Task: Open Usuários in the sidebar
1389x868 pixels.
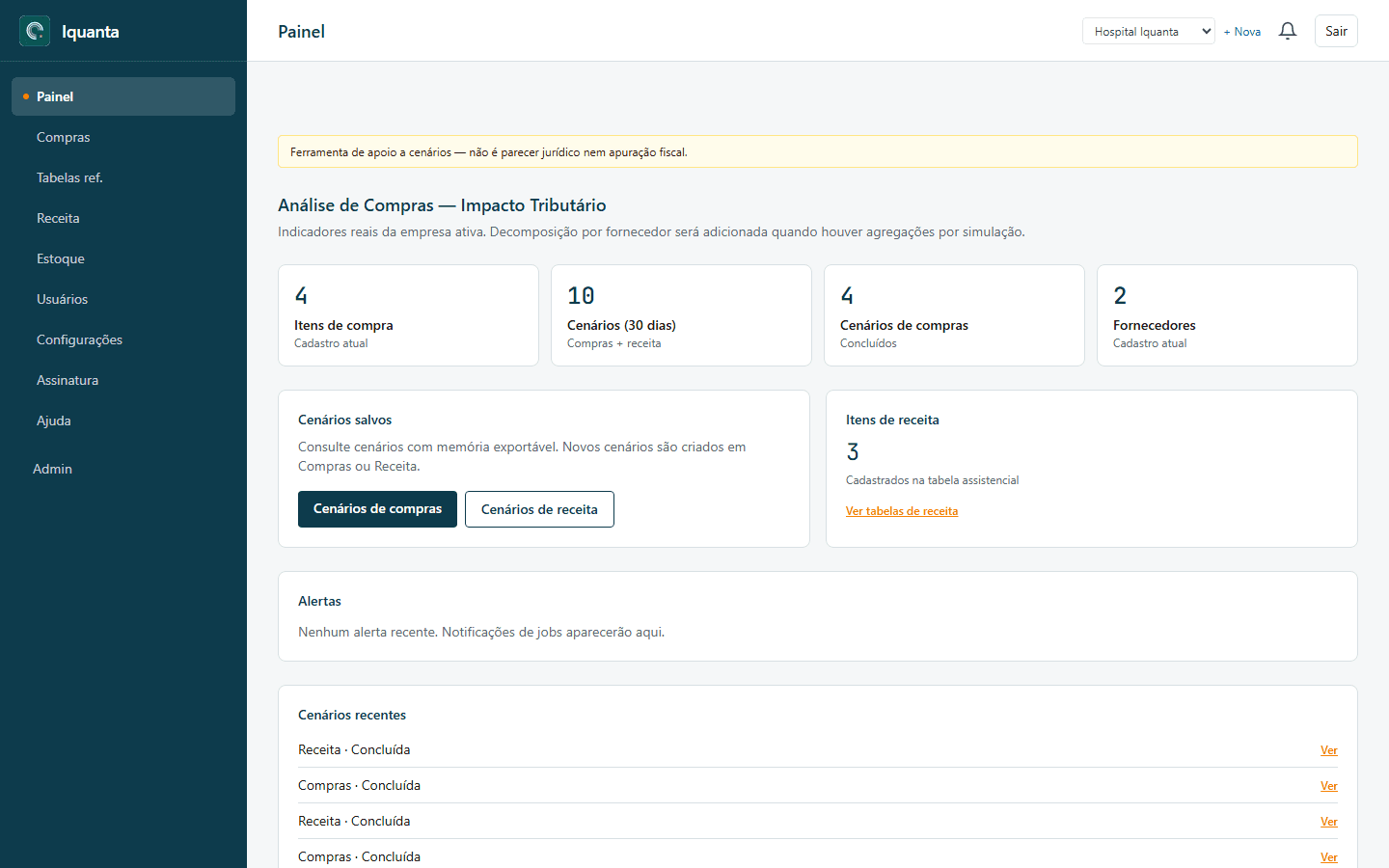Action: point(123,299)
